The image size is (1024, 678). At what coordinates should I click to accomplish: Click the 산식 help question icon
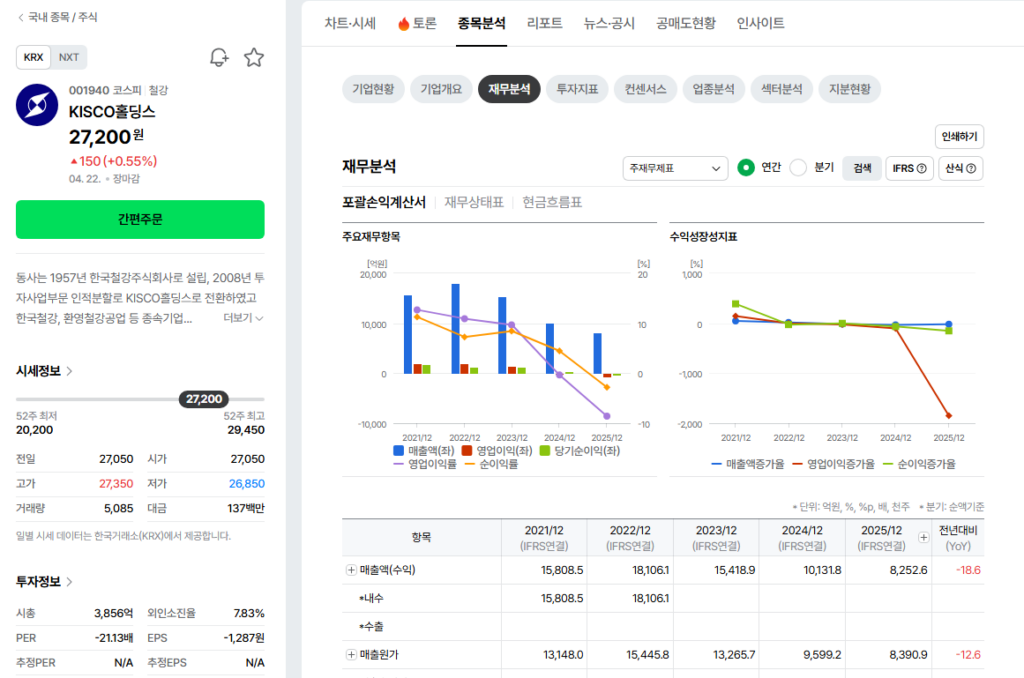pos(971,169)
